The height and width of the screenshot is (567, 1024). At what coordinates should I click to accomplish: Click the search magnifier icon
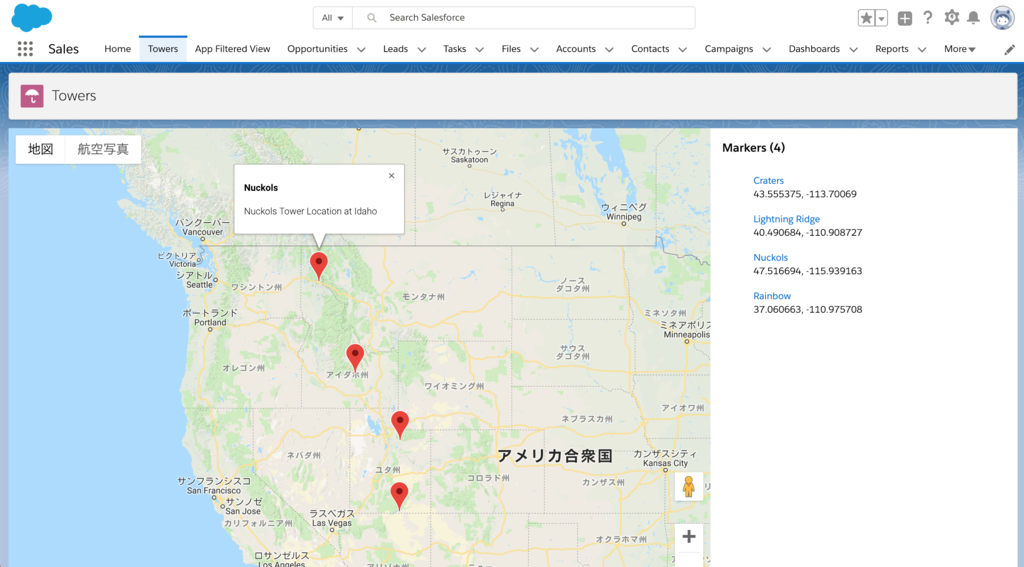click(372, 18)
